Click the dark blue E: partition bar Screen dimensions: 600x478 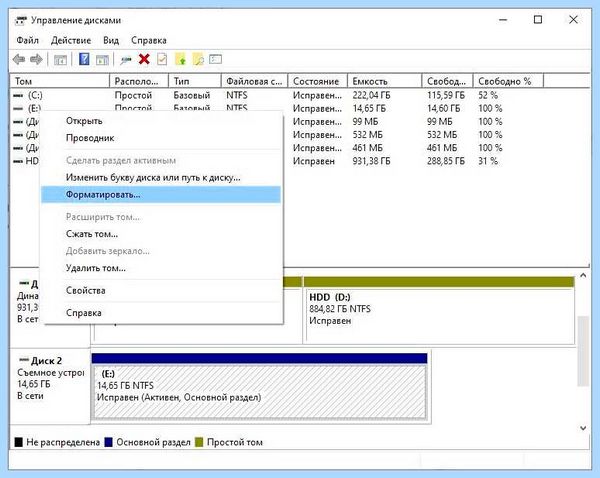(259, 358)
